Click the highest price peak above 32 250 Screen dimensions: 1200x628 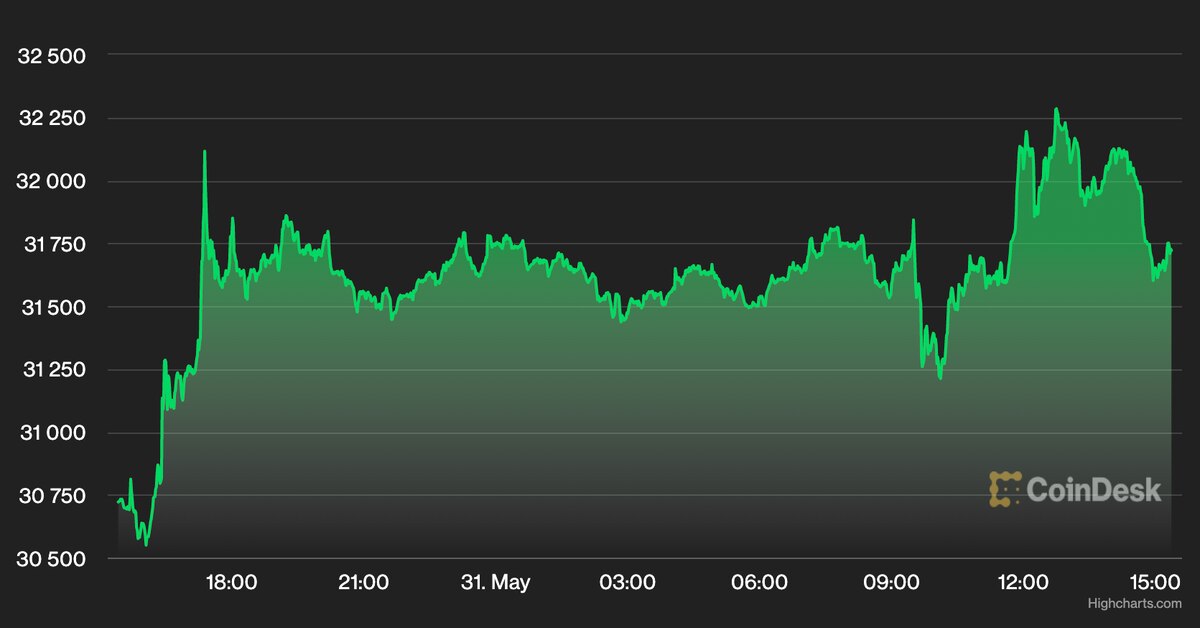coord(1056,110)
